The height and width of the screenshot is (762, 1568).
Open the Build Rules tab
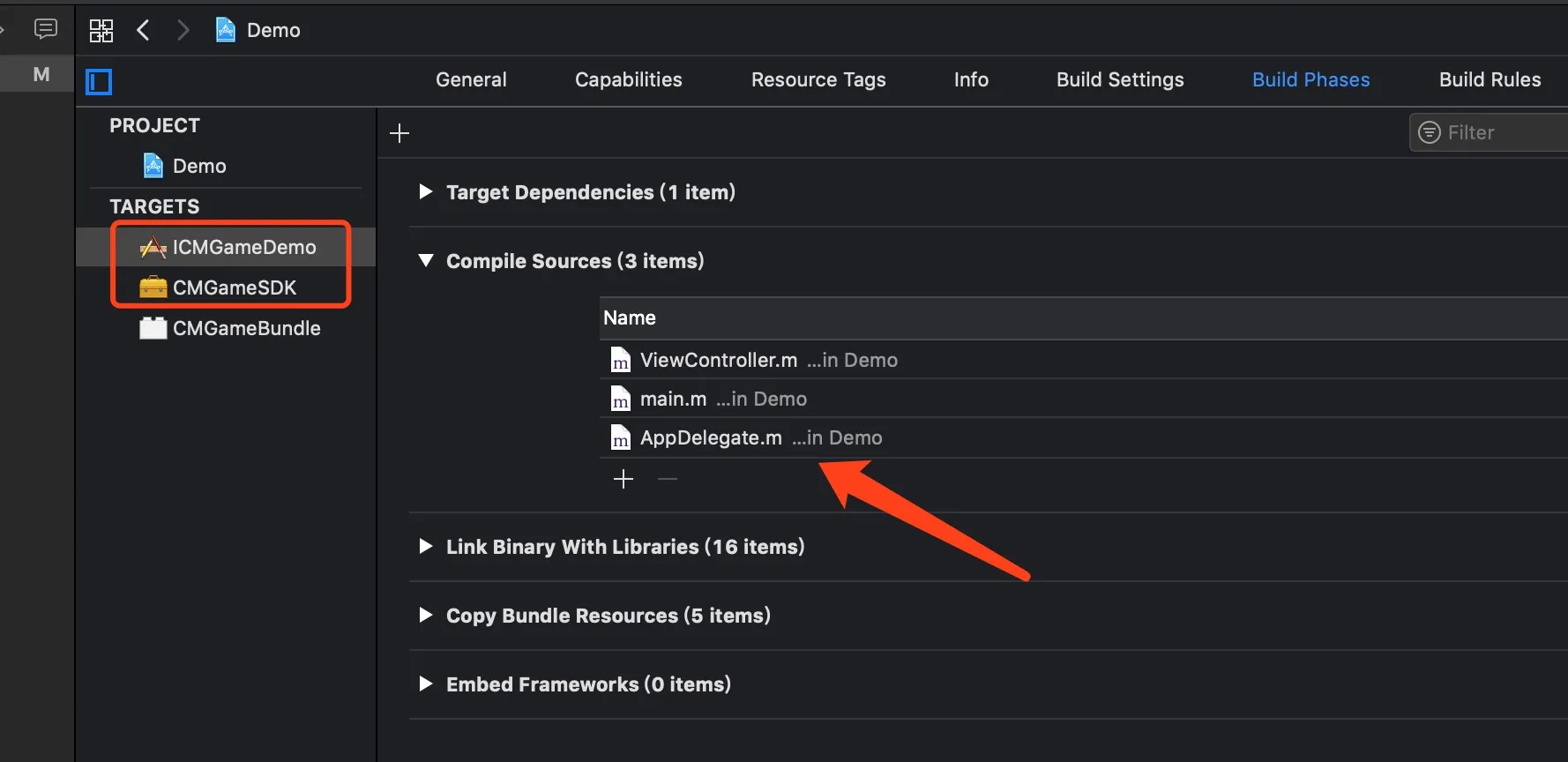coord(1490,79)
